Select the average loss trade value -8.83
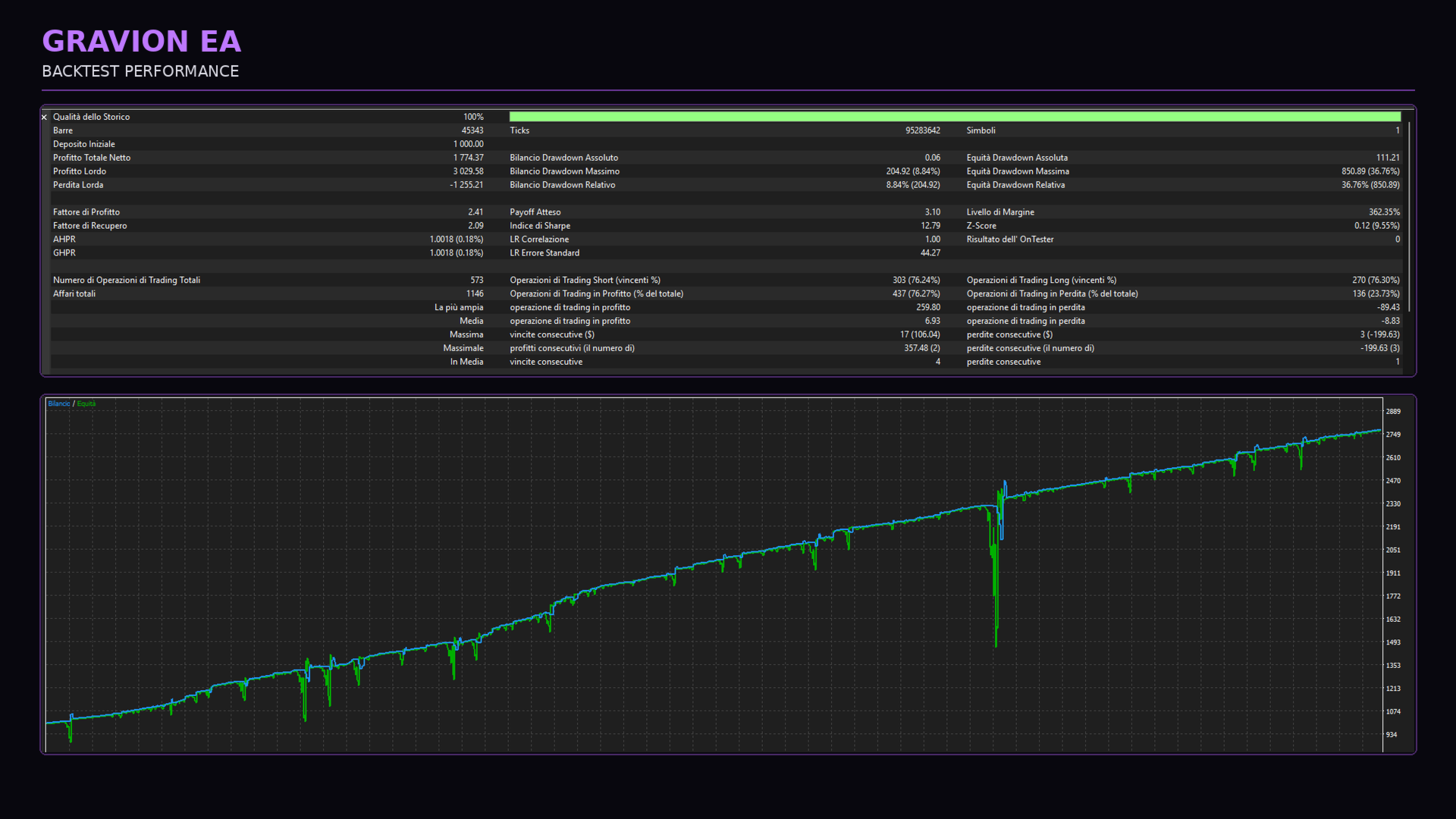This screenshot has height=819, width=1456. 1391,322
